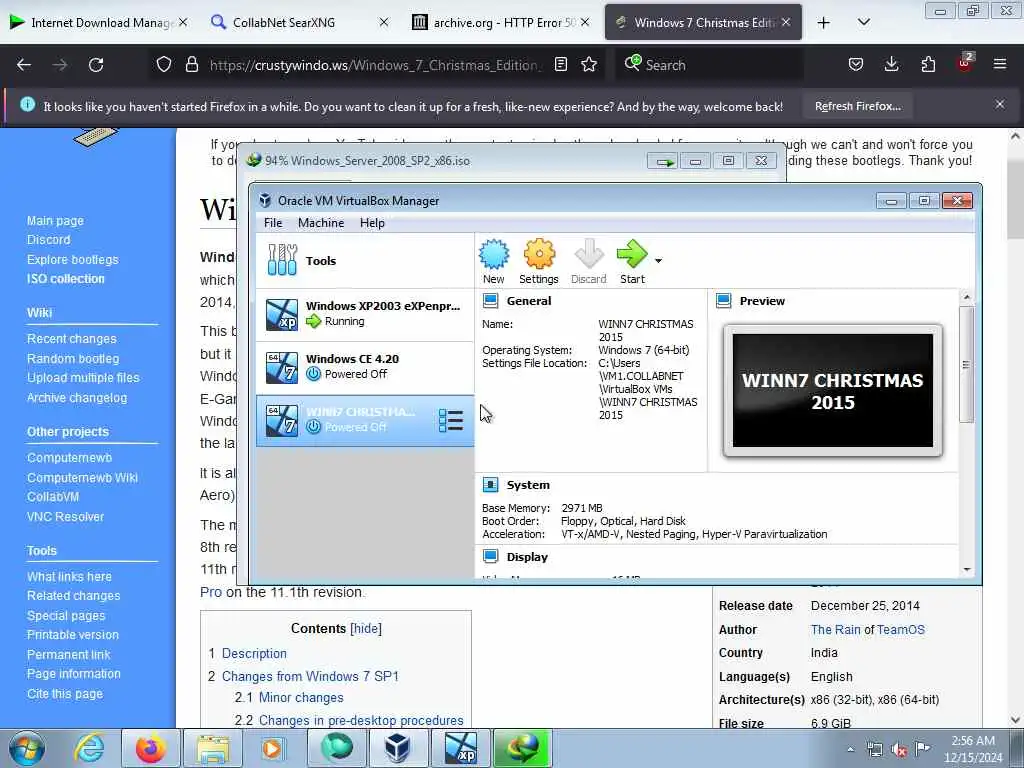Click the General section header
The height and width of the screenshot is (768, 1024).
pos(528,301)
